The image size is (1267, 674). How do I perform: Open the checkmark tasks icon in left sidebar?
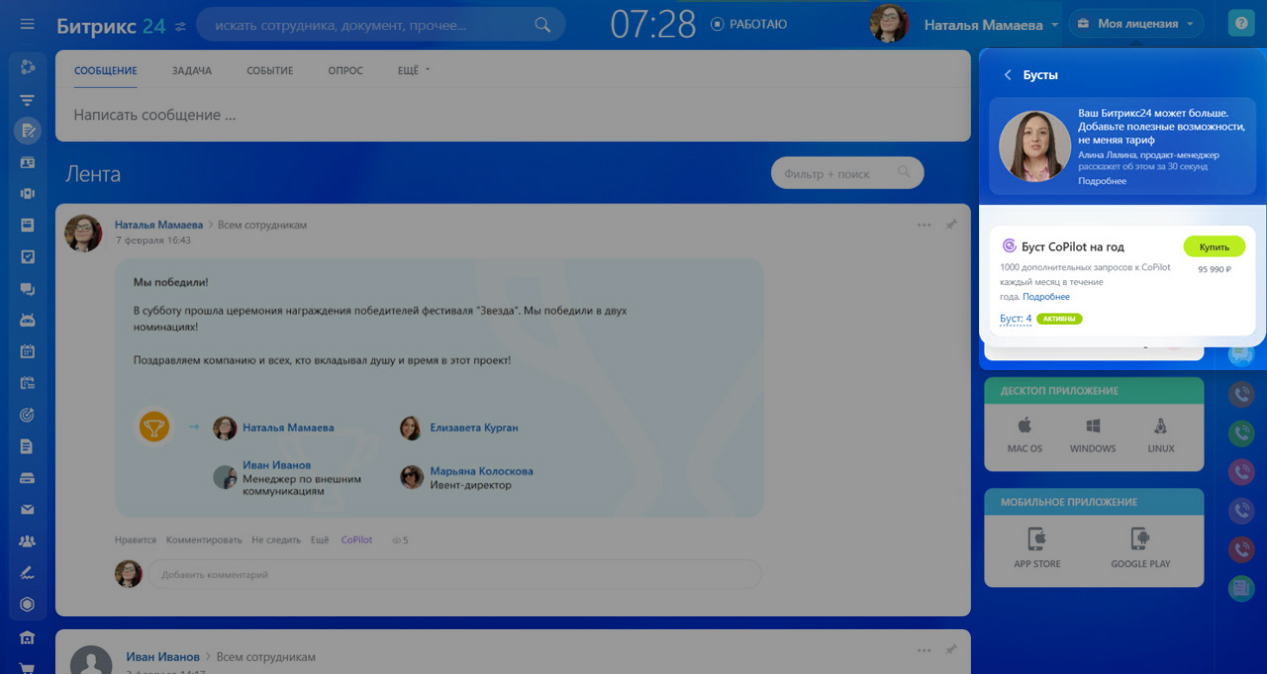(27, 257)
